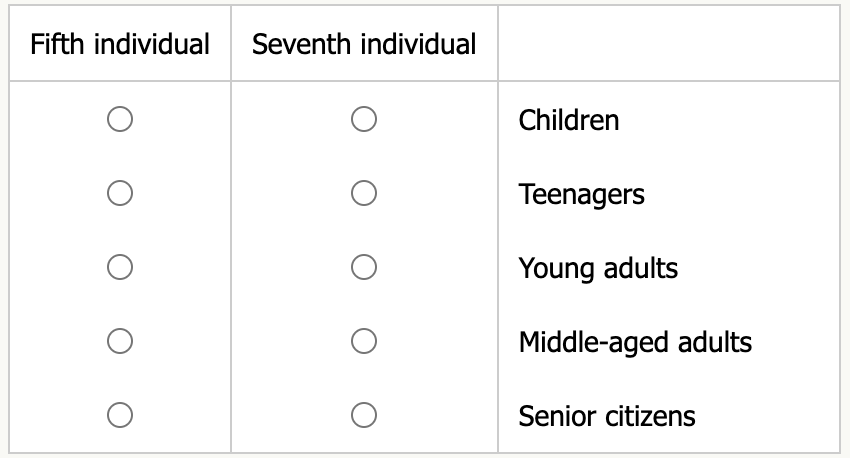Select Teenagers for Seventh individual

pos(364,194)
